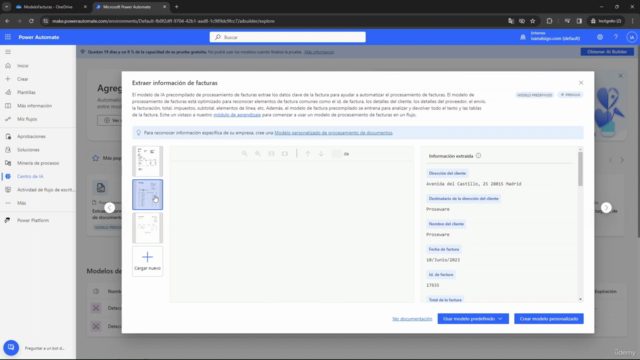The image size is (640, 360).
Task: Select the Destinatario de la dirección del cliente tag
Action: [x=463, y=199]
